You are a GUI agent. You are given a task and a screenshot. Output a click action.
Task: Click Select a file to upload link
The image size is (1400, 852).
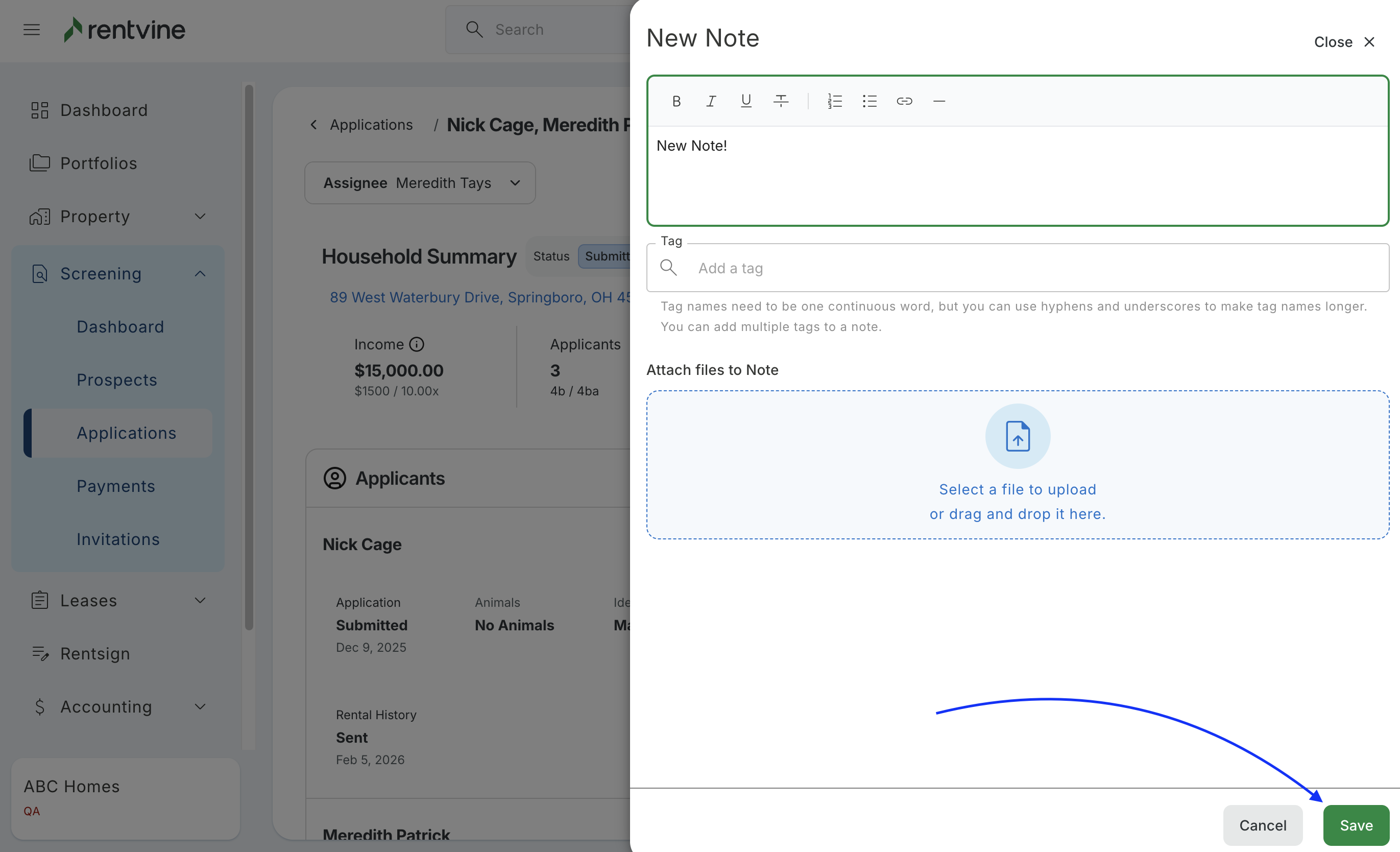(1017, 489)
